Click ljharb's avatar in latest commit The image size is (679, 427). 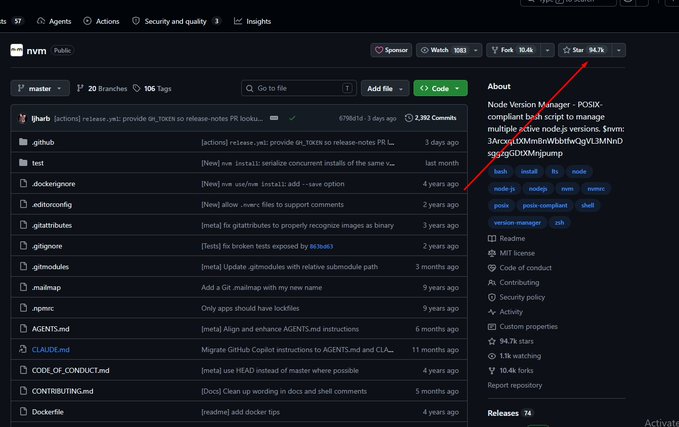coord(22,118)
